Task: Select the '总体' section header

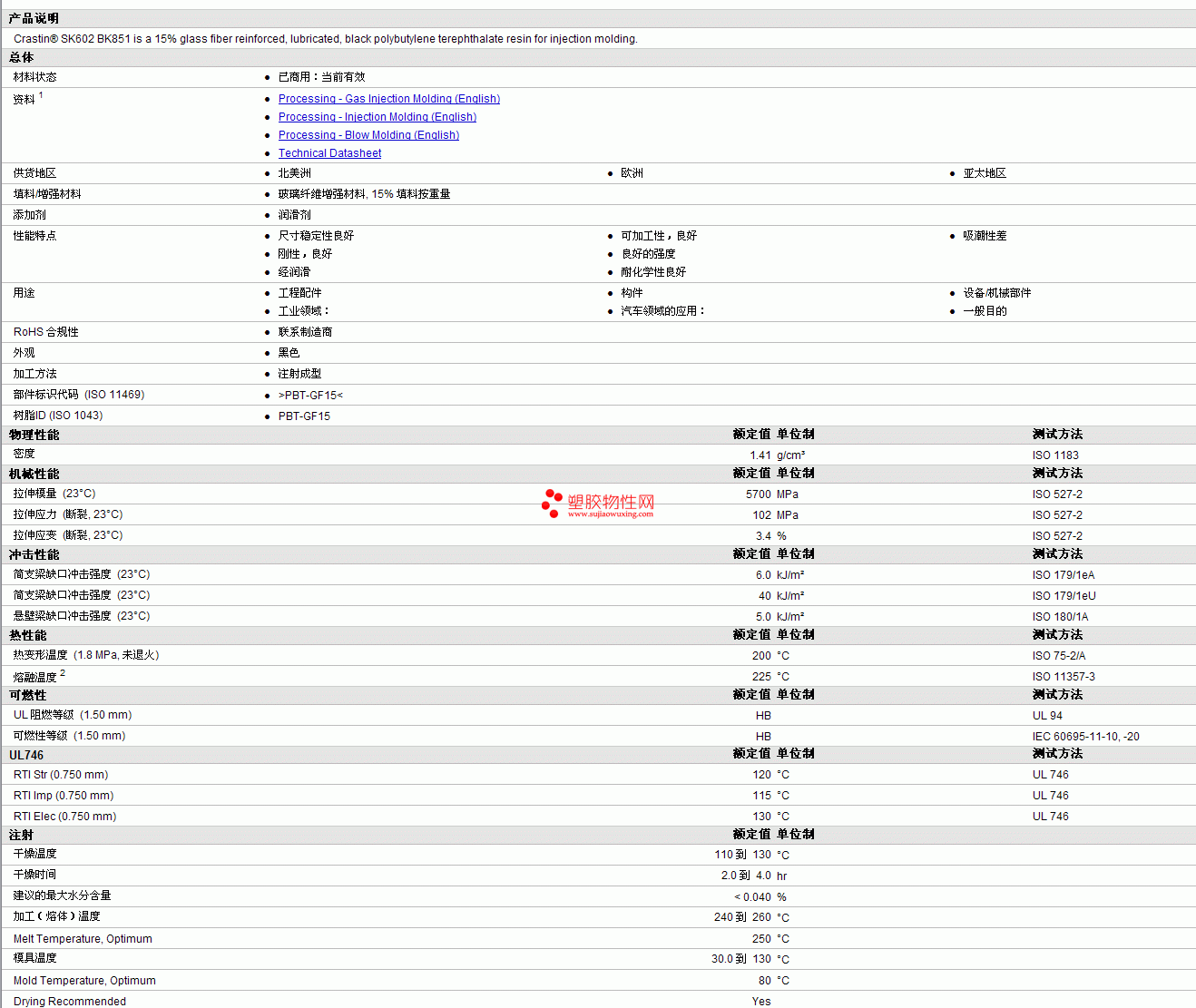Action: point(22,57)
